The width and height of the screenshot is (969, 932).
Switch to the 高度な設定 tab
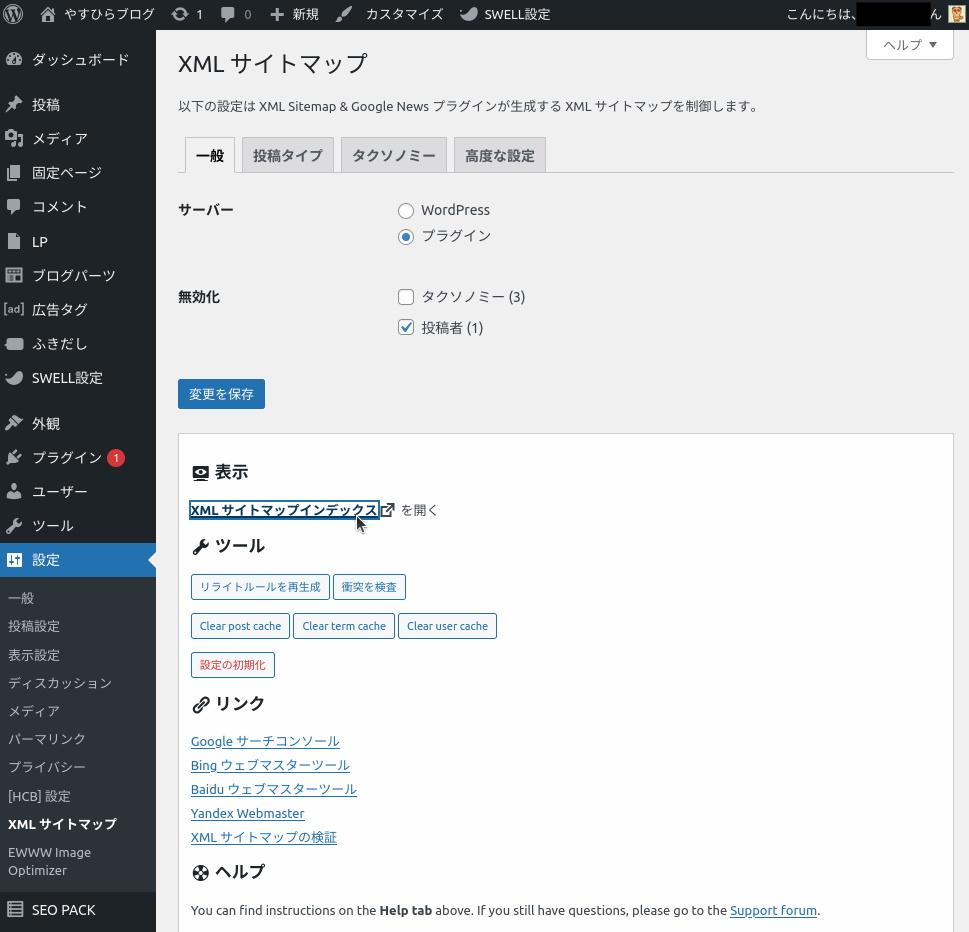tap(499, 156)
